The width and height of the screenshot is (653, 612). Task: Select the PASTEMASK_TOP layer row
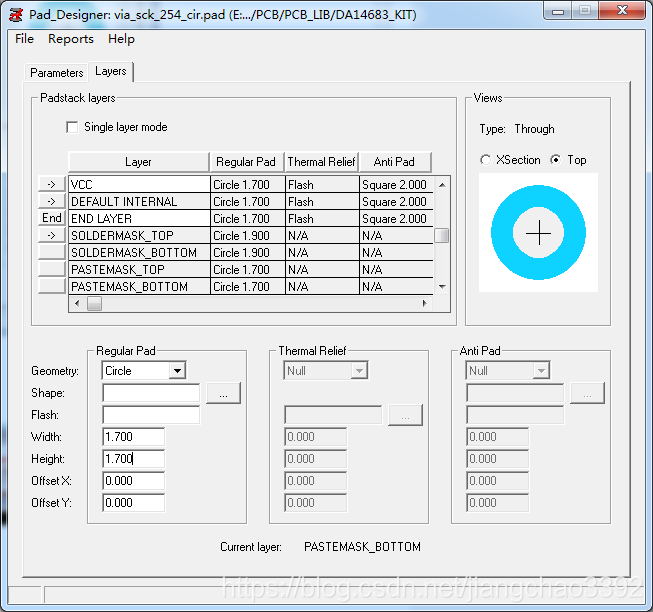pos(138,270)
